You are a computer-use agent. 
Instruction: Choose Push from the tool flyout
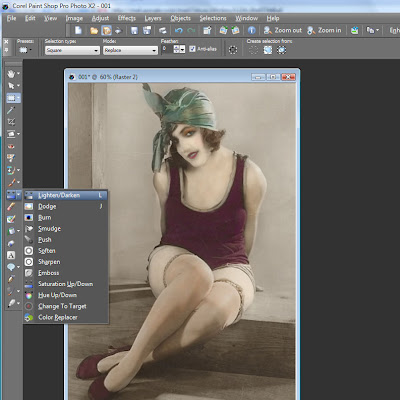tap(66, 239)
